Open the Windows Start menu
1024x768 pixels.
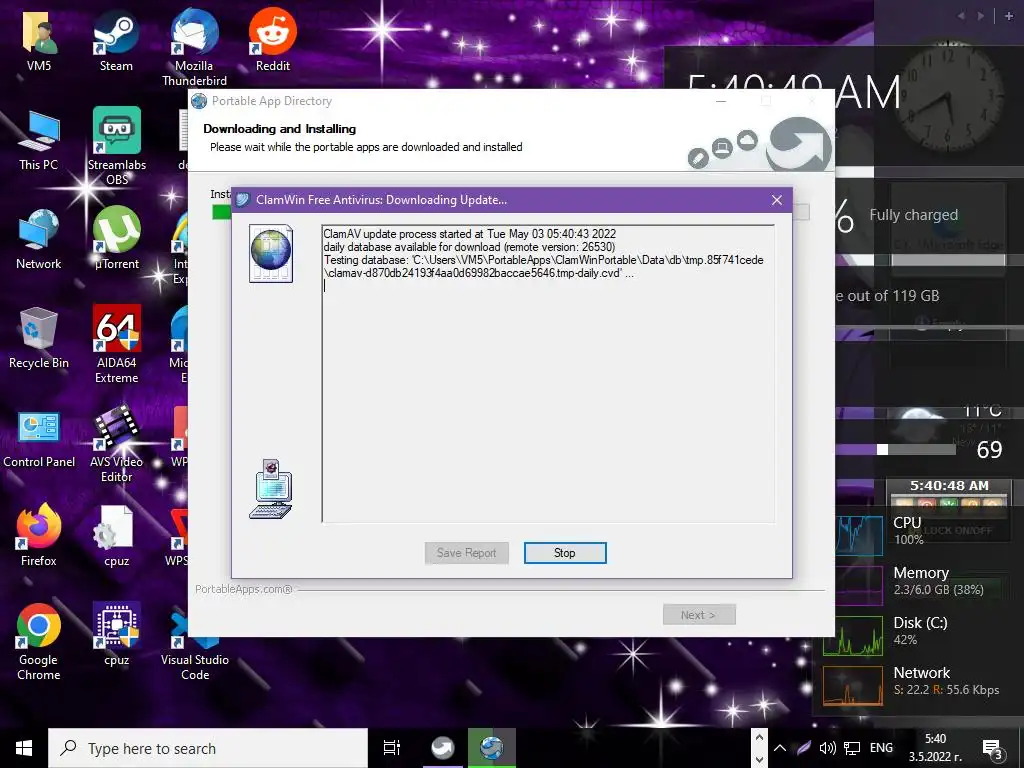(24, 748)
